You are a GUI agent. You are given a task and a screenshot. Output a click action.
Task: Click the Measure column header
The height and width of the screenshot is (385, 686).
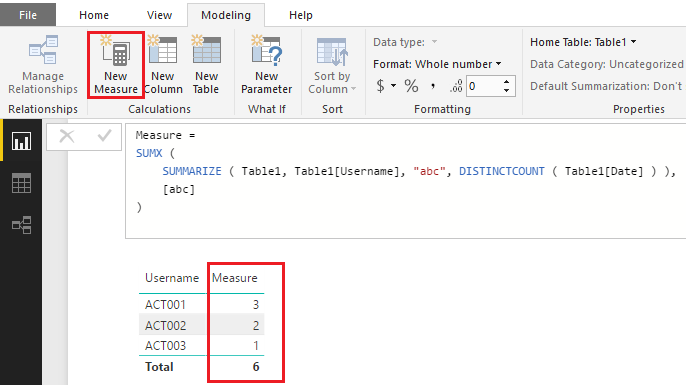click(234, 278)
